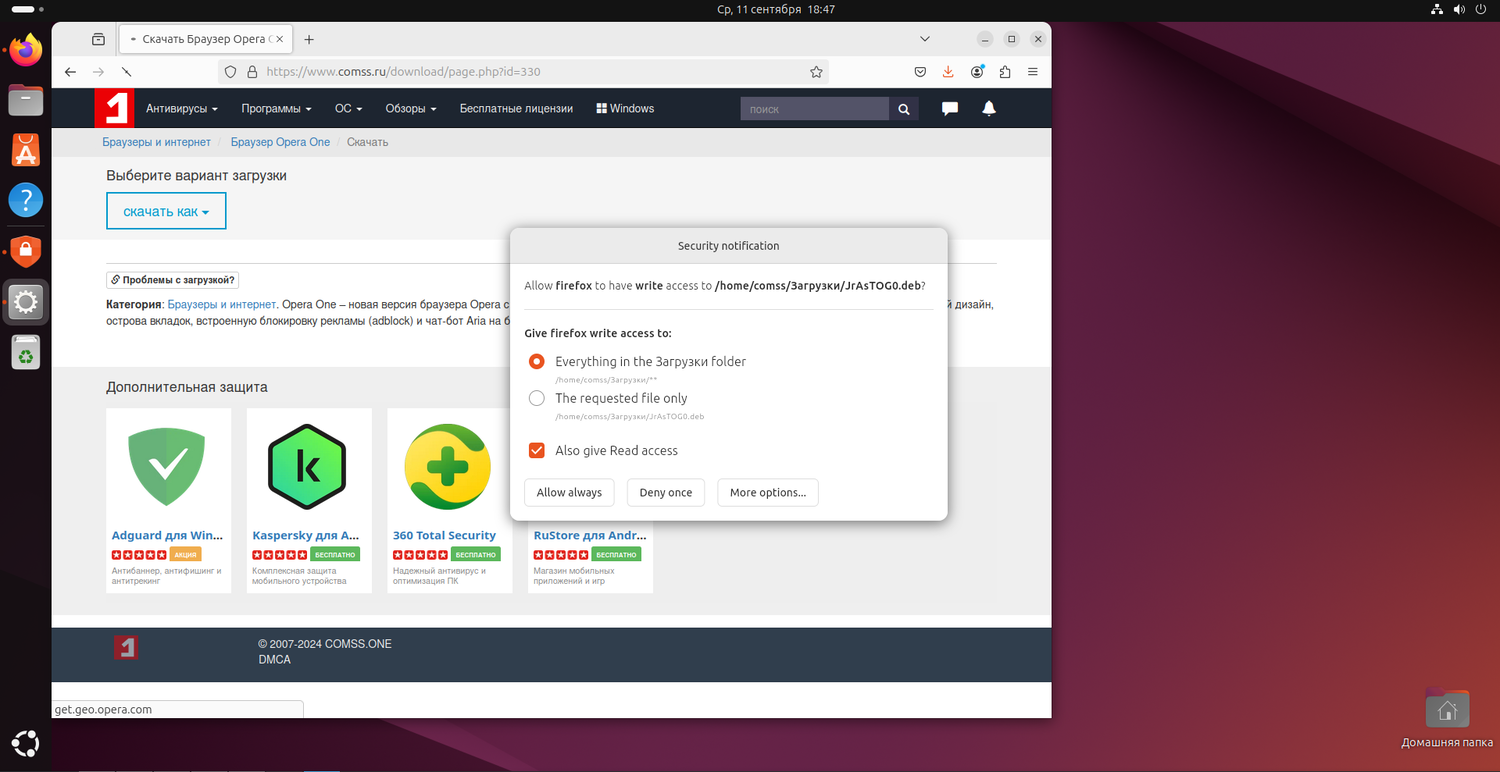Open the "Kaspersky для A..." title link

click(x=306, y=536)
